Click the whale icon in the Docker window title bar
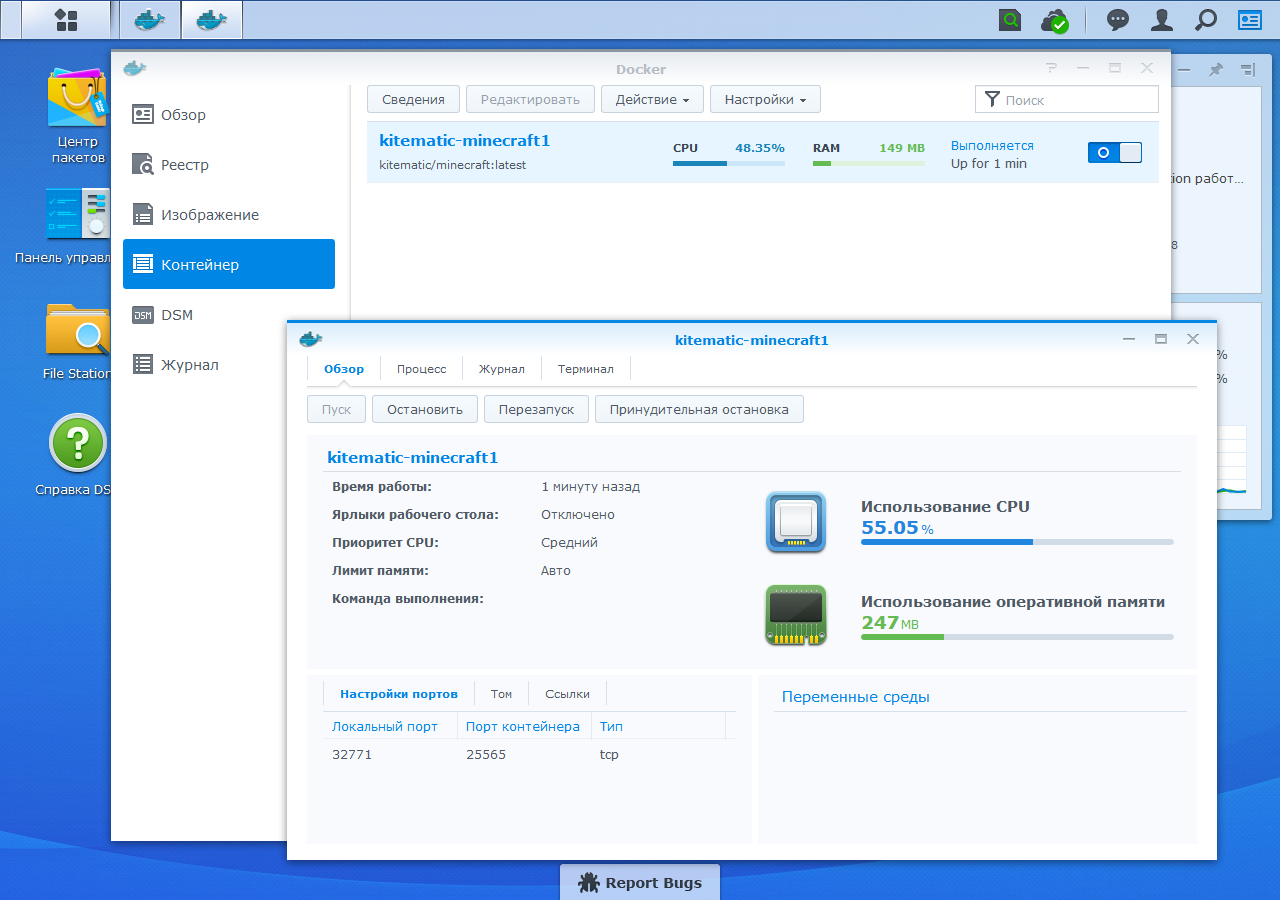 pyautogui.click(x=135, y=68)
